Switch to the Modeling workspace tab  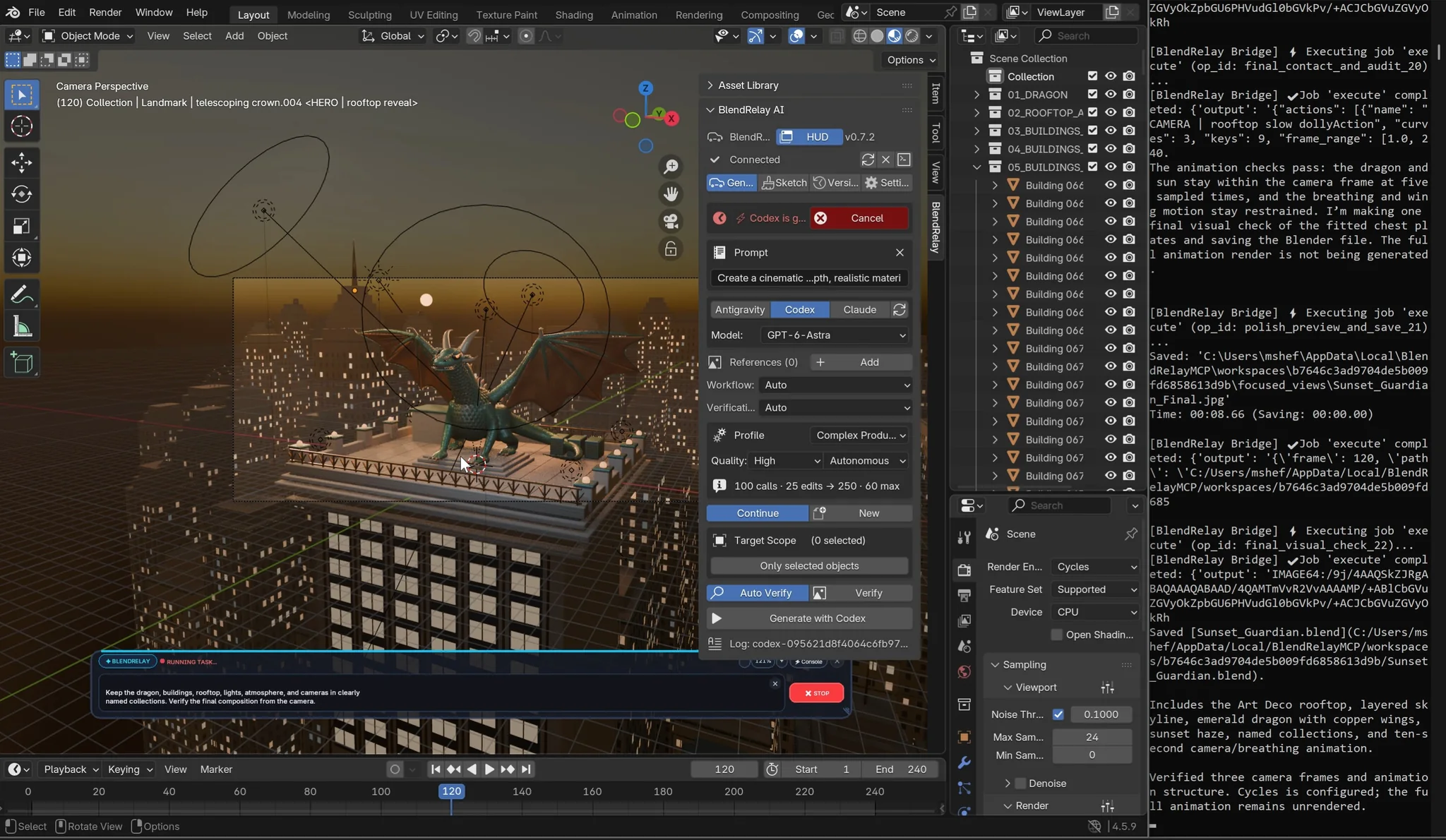309,15
